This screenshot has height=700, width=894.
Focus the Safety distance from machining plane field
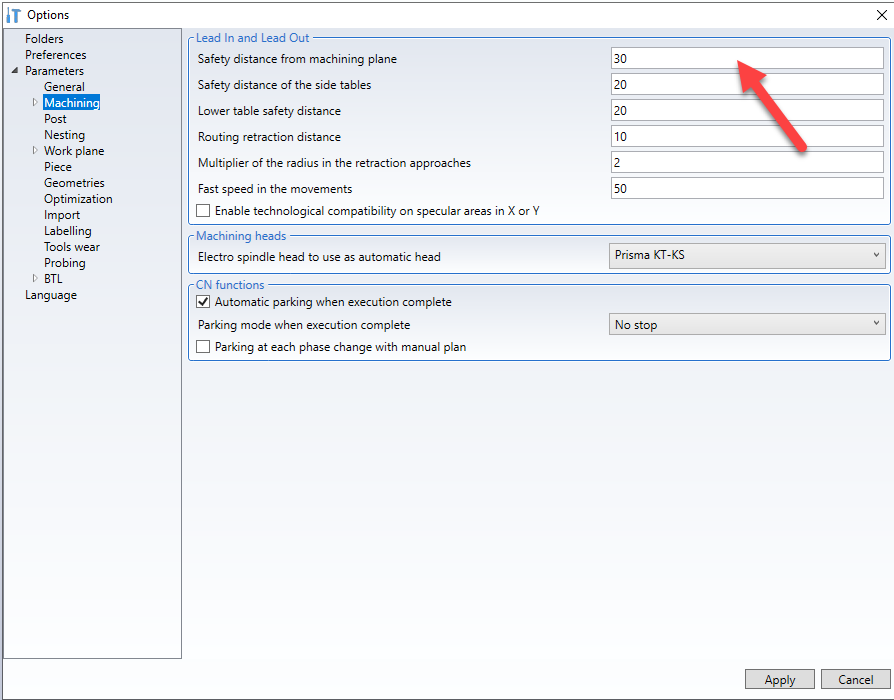747,59
